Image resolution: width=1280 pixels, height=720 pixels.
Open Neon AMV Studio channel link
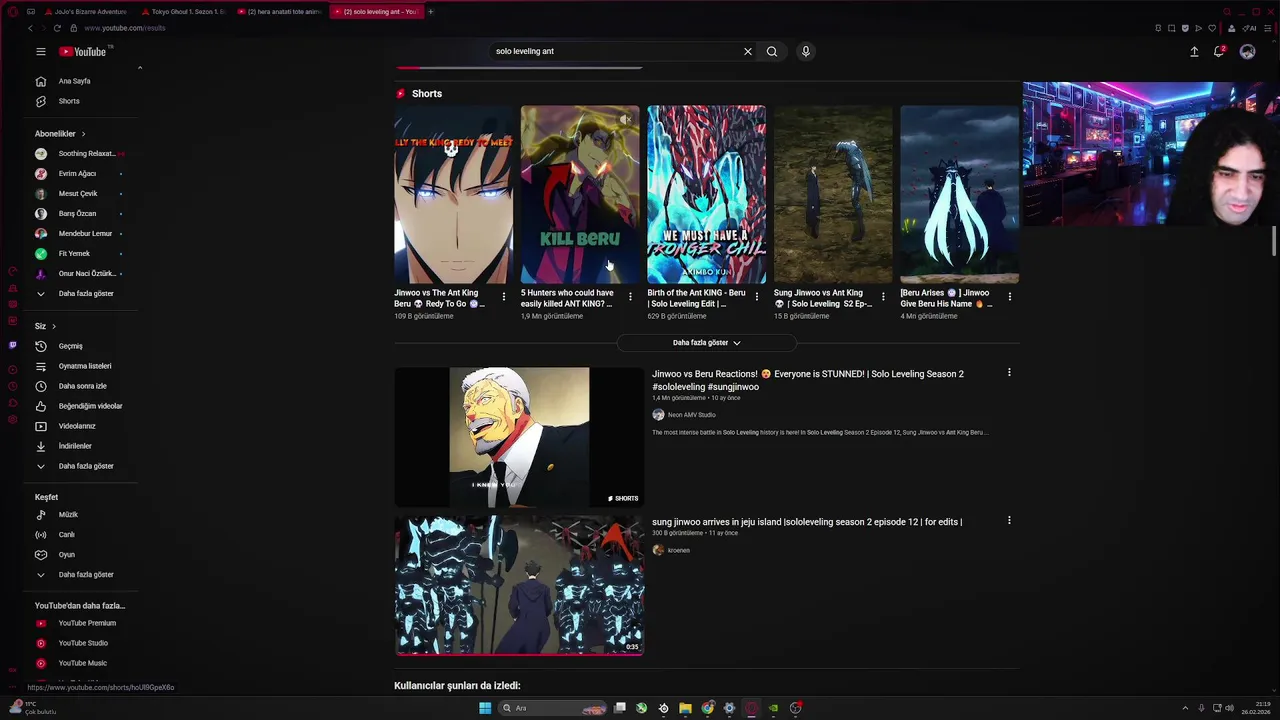point(691,415)
